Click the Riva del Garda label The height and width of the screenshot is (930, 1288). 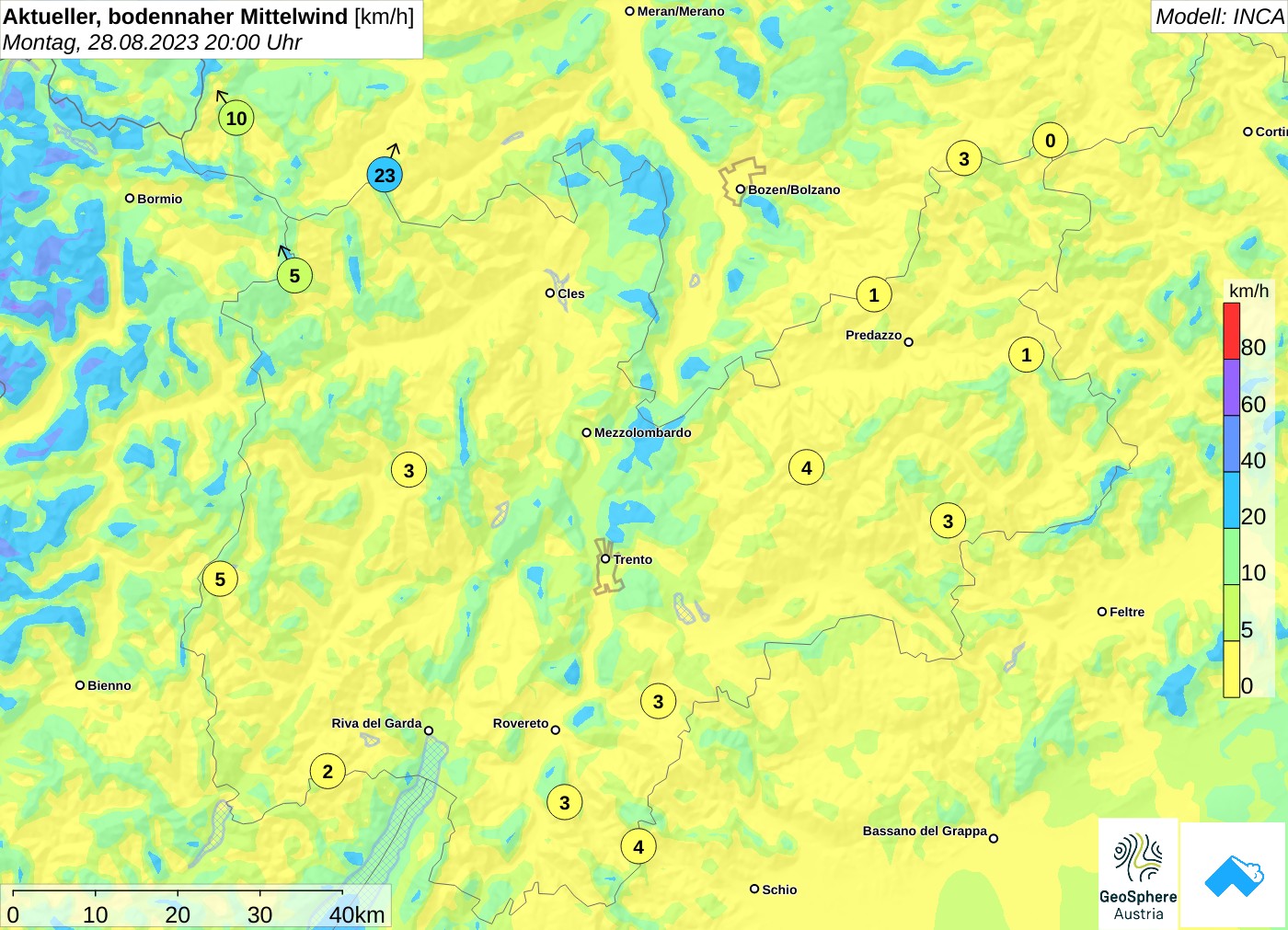coord(376,723)
